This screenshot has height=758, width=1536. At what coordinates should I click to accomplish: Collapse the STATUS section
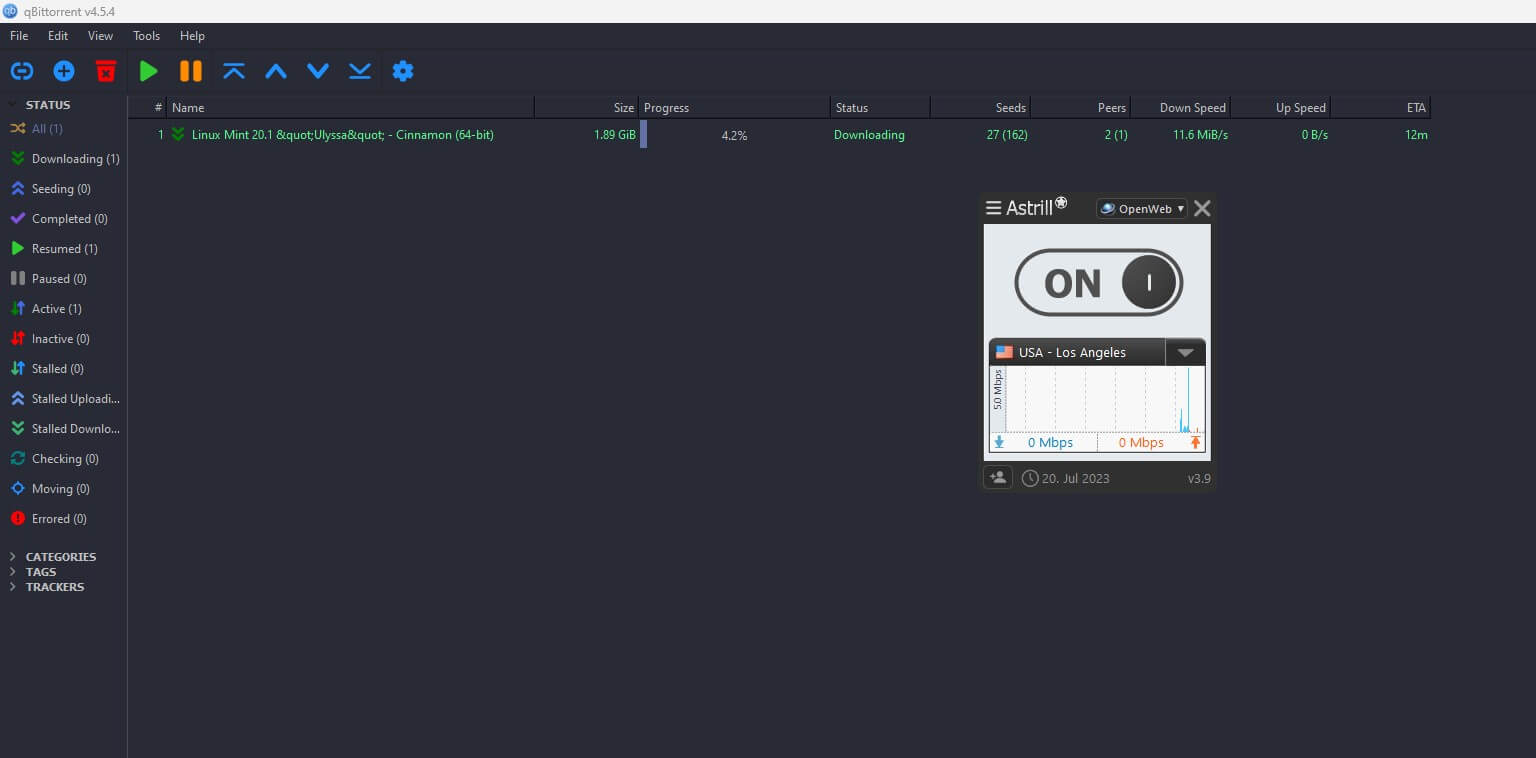(x=13, y=104)
